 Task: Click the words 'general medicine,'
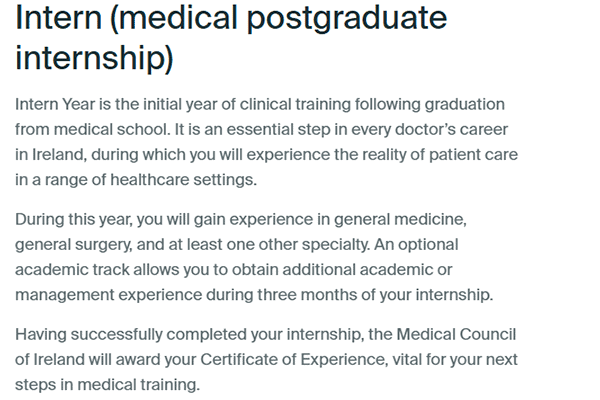point(400,219)
